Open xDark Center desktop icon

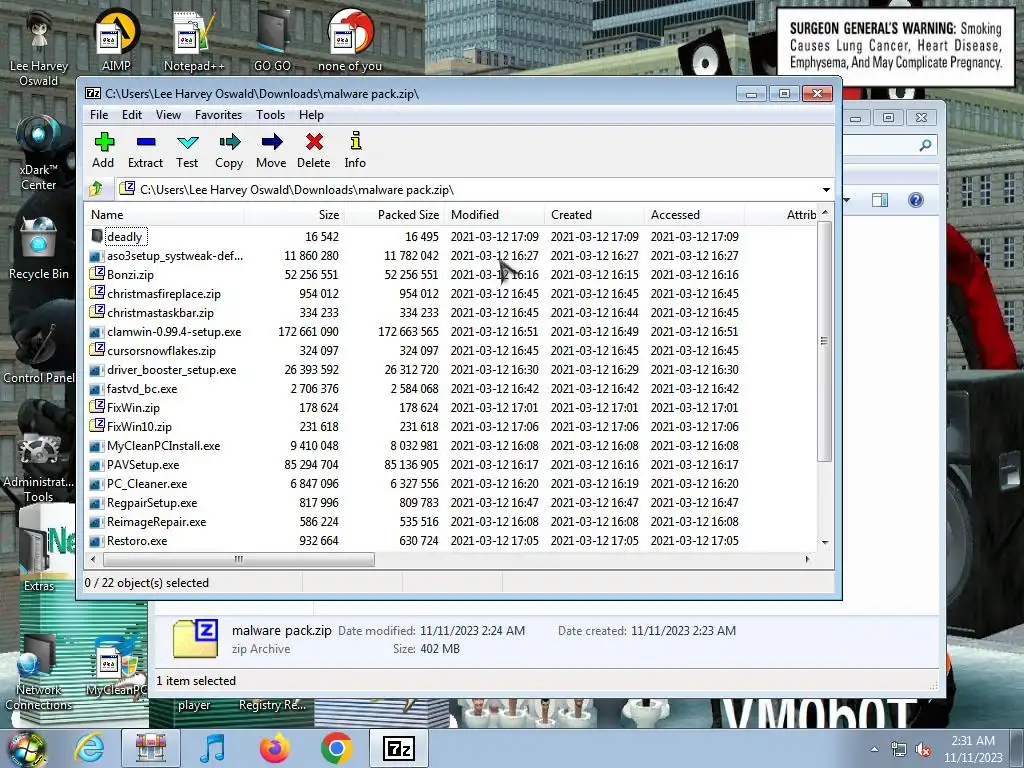(x=39, y=152)
